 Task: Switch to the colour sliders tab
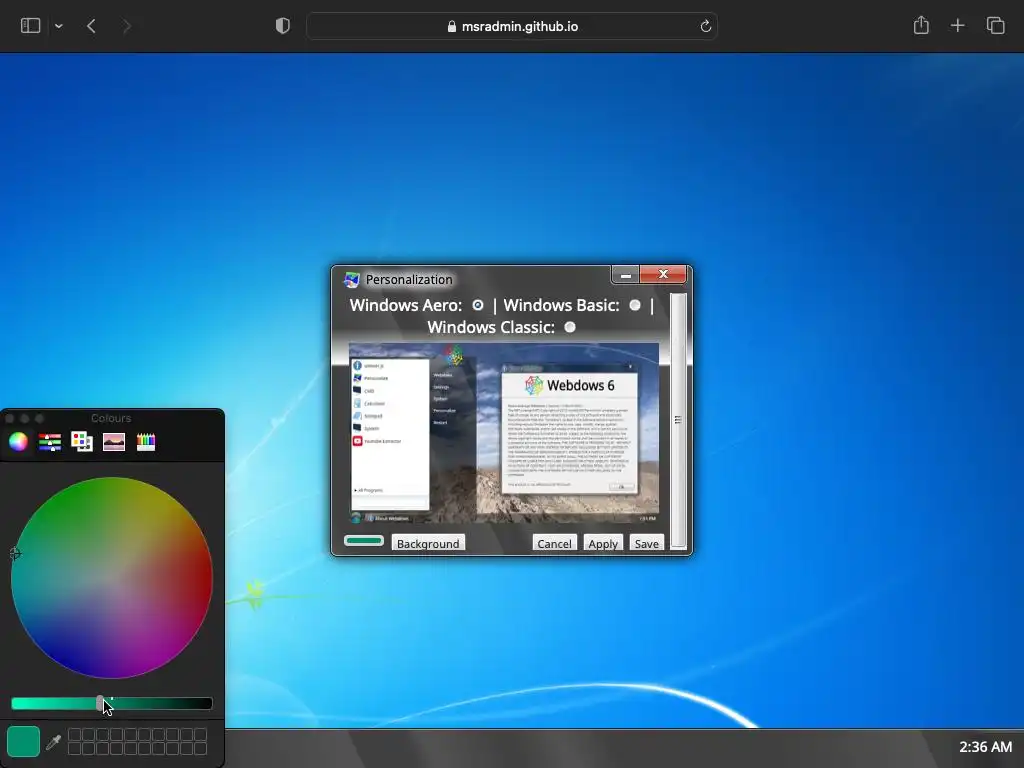(x=50, y=442)
